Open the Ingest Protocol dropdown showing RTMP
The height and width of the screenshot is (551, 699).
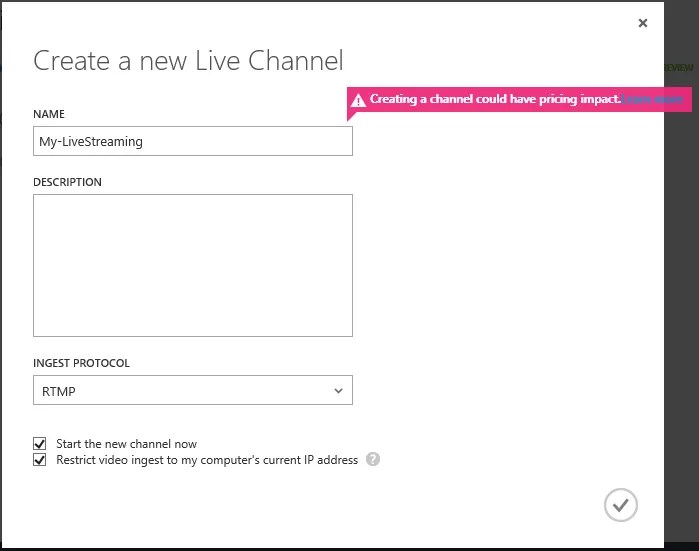tap(193, 391)
